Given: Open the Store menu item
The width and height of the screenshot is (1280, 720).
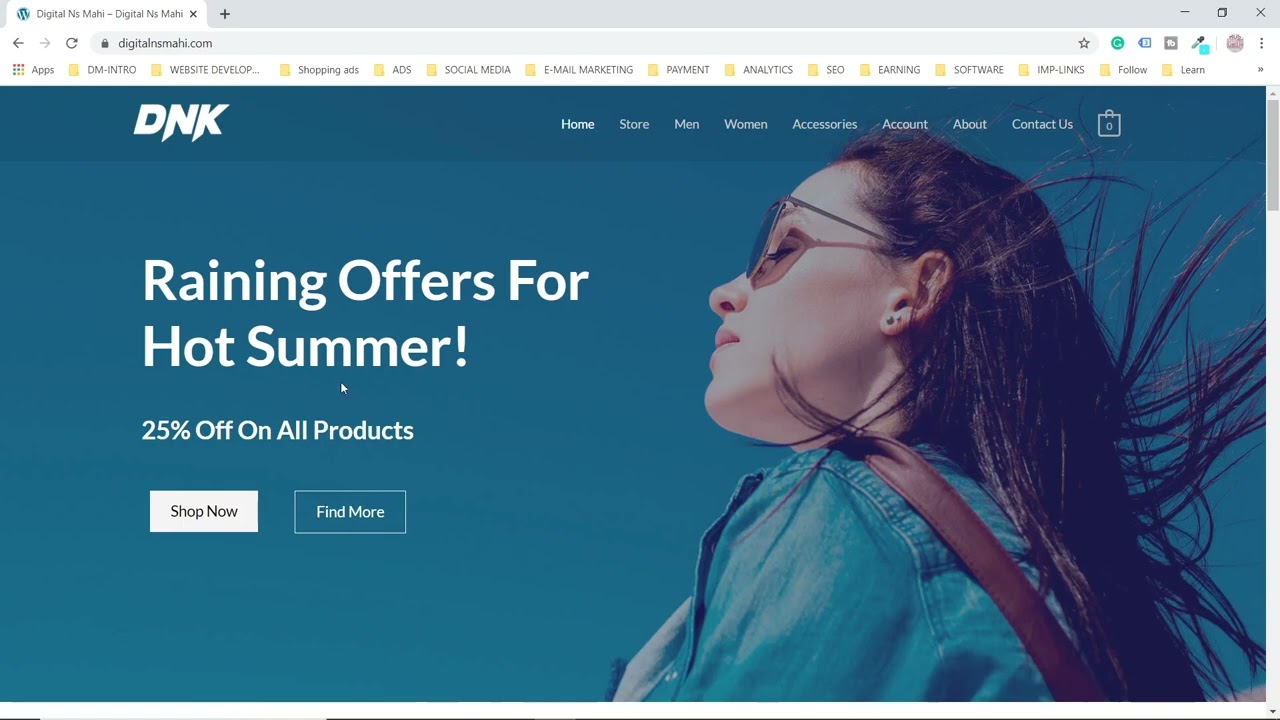Looking at the screenshot, I should click(x=634, y=124).
